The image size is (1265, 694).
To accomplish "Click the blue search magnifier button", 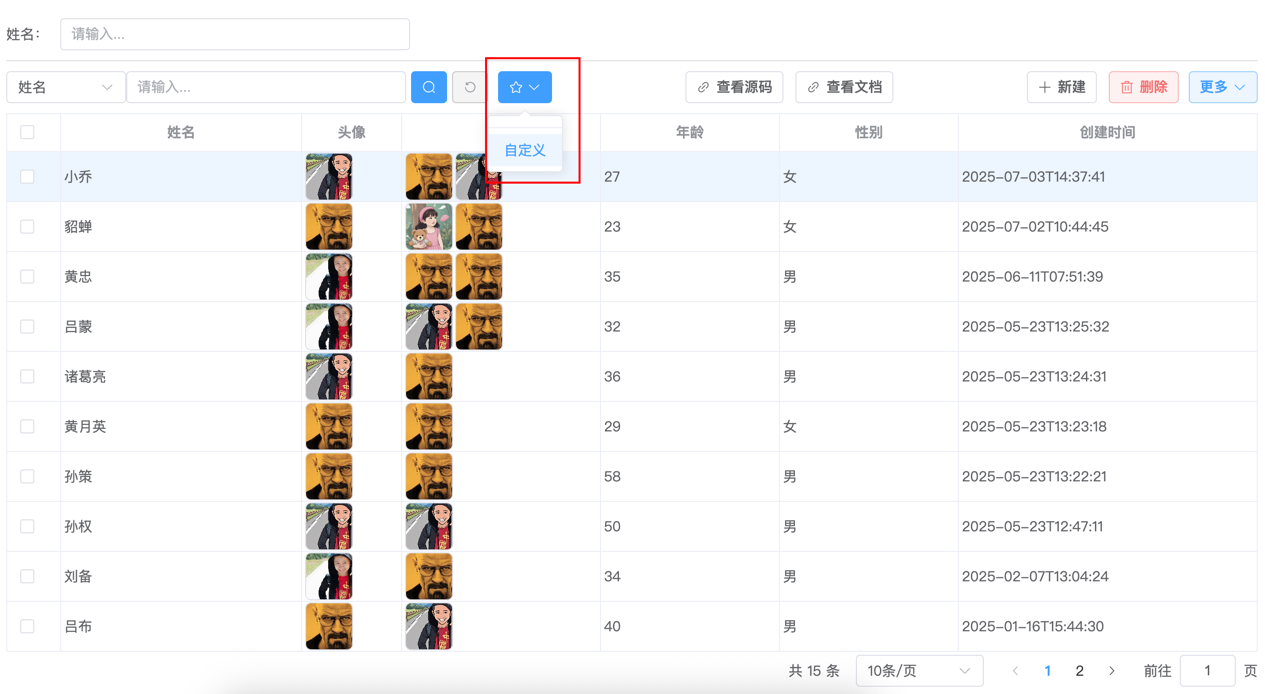I will [x=429, y=87].
